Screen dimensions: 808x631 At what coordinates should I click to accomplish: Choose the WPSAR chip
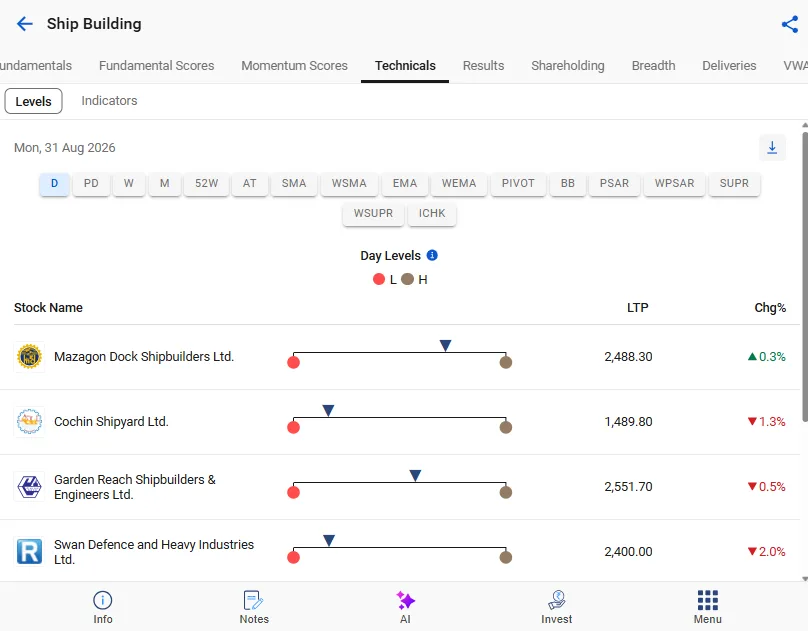tap(675, 183)
